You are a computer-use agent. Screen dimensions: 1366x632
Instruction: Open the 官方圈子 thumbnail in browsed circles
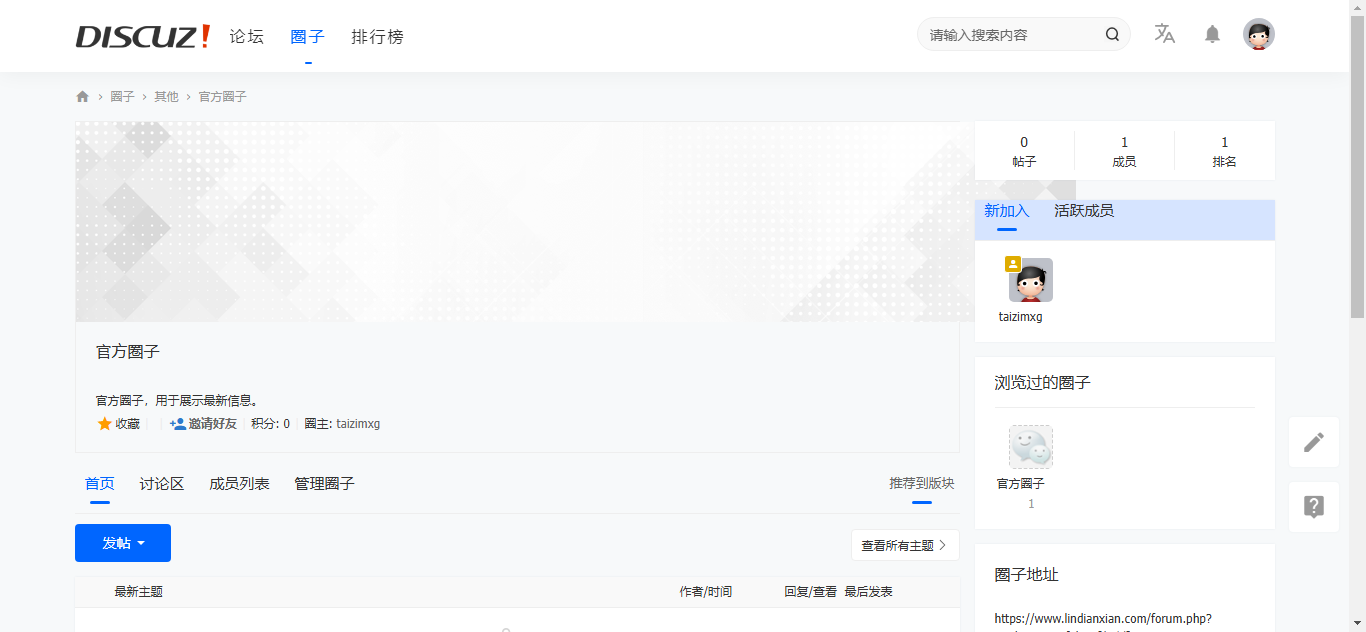[x=1030, y=448]
